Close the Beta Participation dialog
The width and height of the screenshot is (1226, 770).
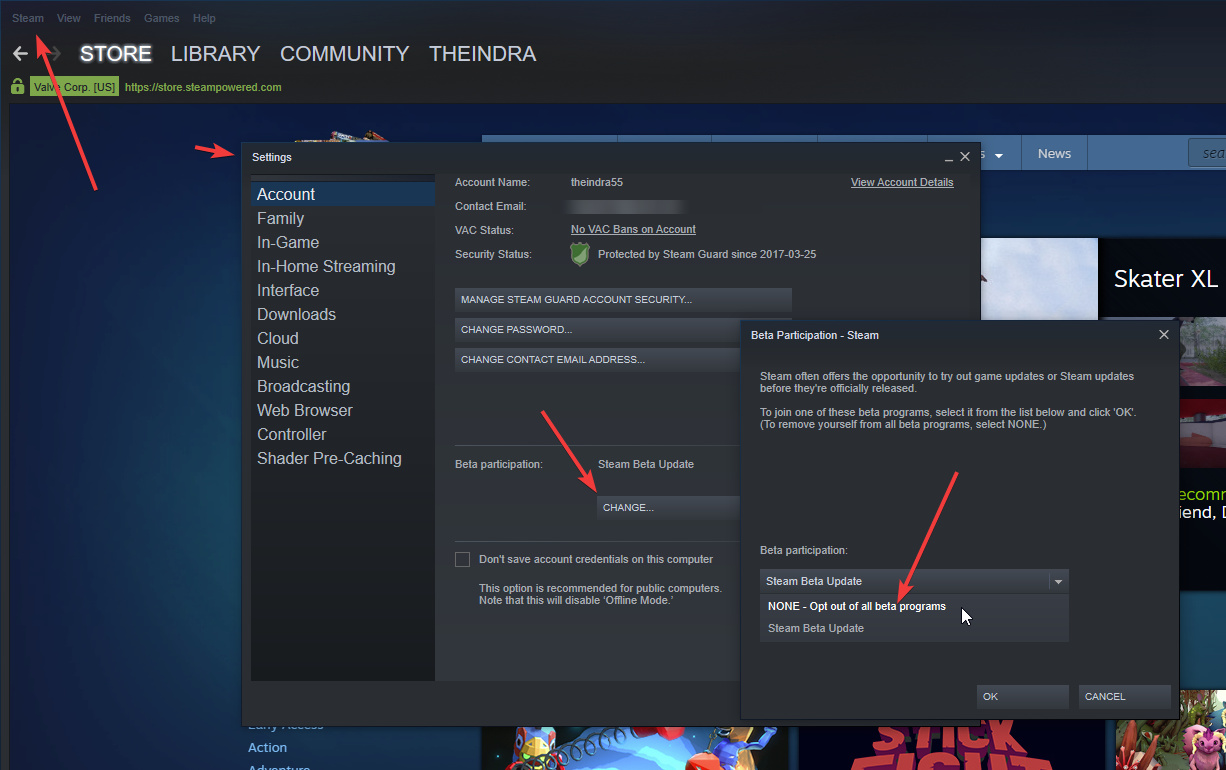coord(1164,335)
